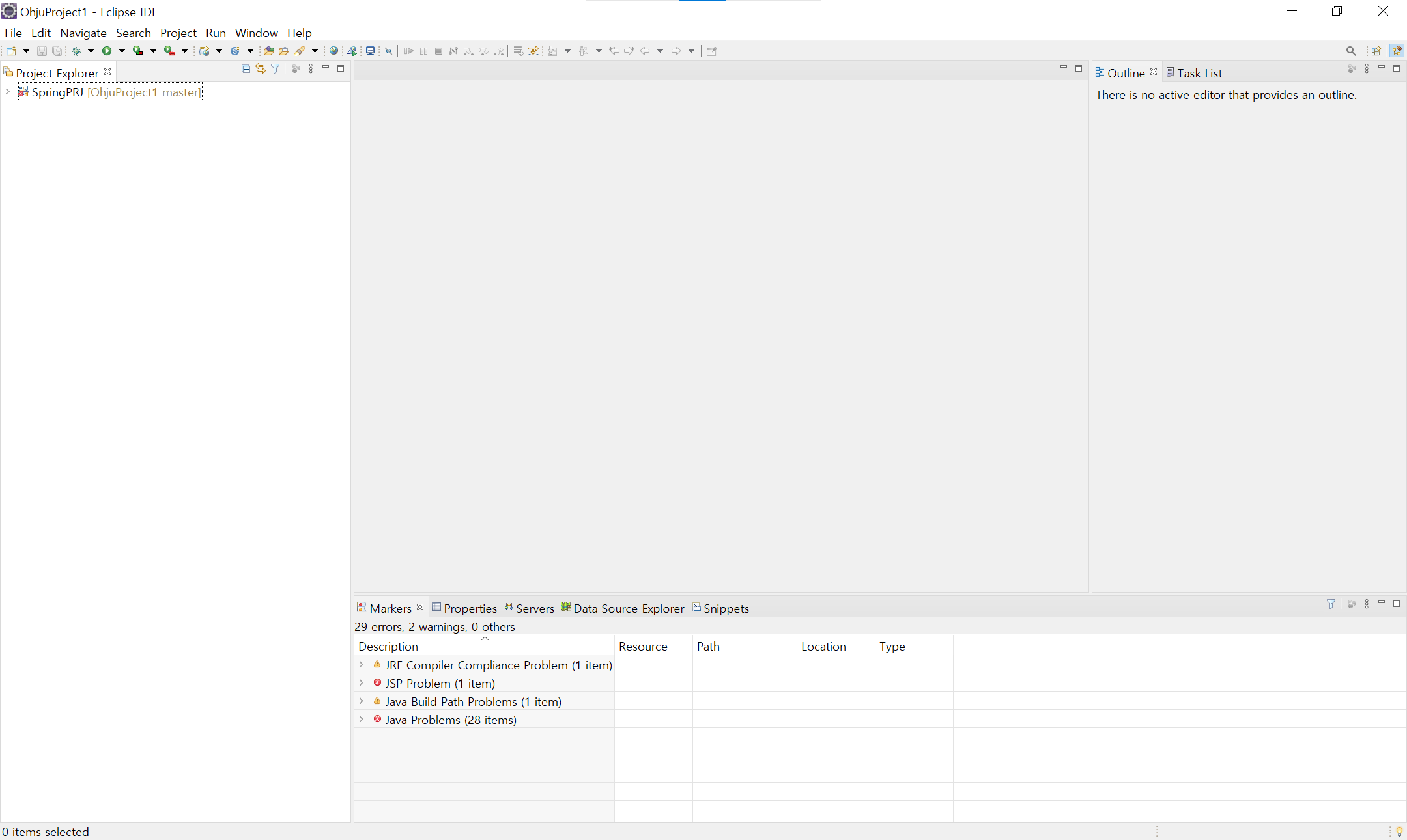Click the Disconnect debug icon

point(453,51)
